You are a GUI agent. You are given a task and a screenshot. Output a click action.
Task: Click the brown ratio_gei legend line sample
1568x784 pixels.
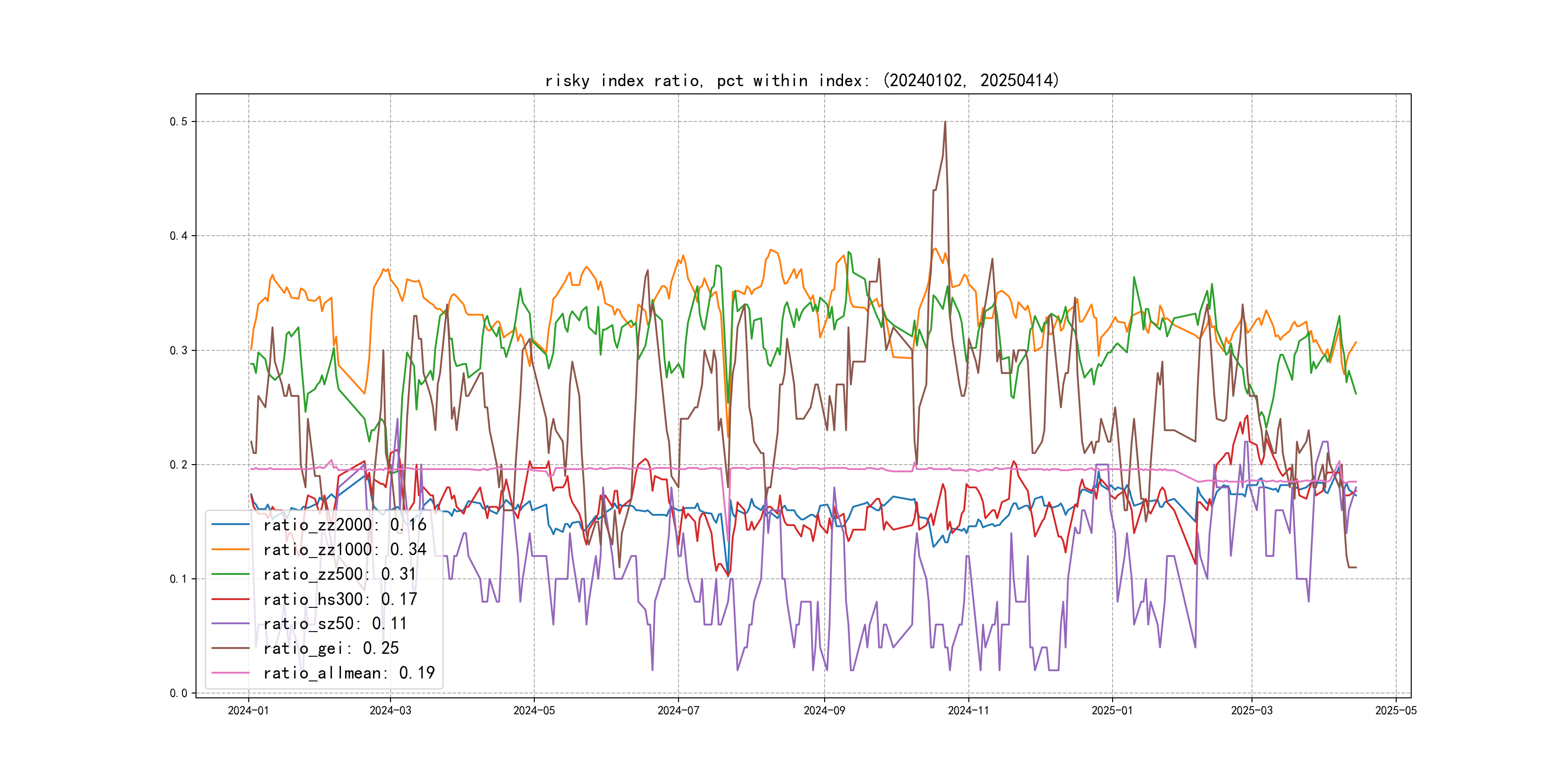[230, 648]
